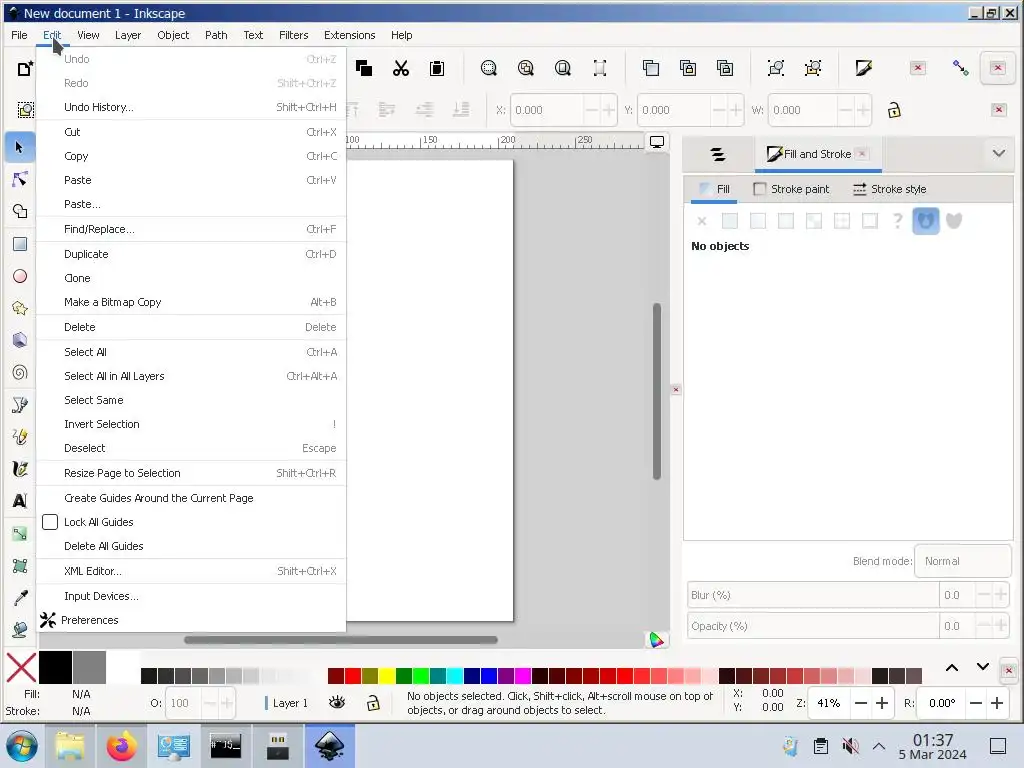Click the show desktop notification button
The width and height of the screenshot is (1024, 768).
click(x=998, y=746)
